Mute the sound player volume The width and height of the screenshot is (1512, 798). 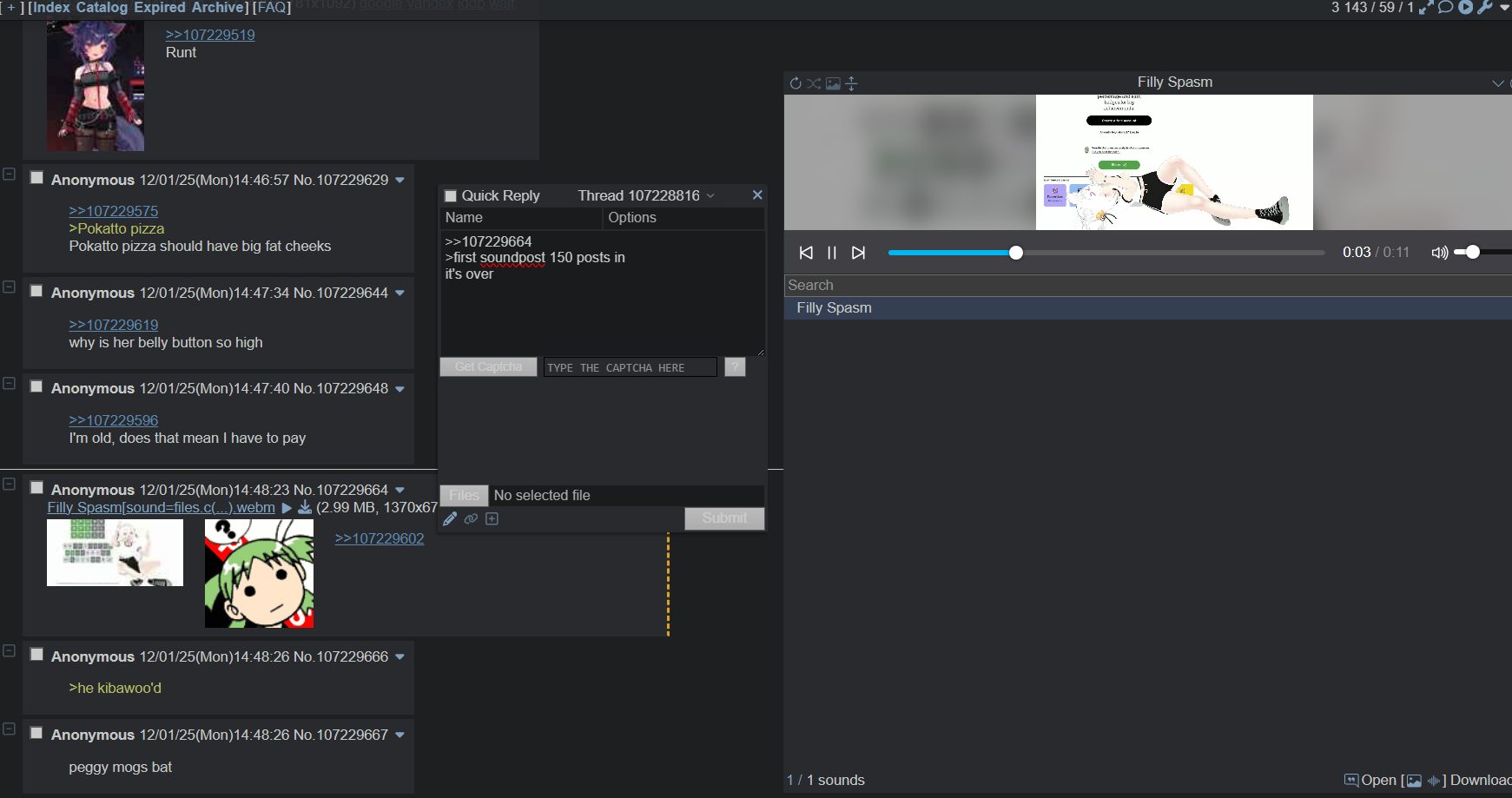1439,253
